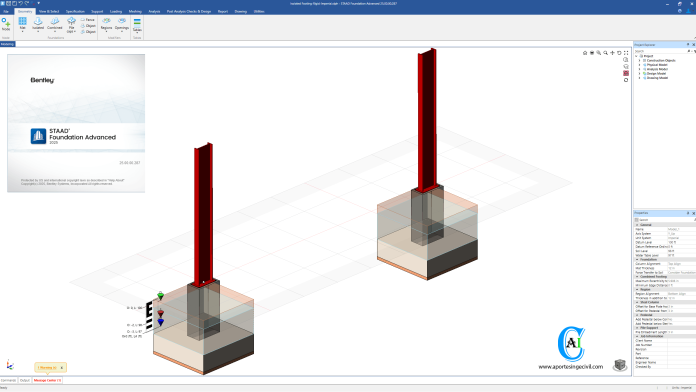Click the red highlighted view-mode icon
The image size is (696, 392).
(x=626, y=73)
